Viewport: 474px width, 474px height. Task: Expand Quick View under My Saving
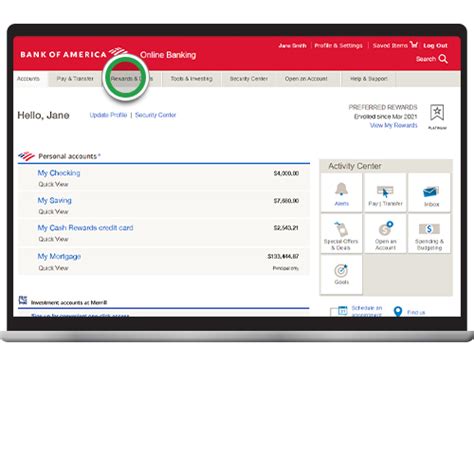pyautogui.click(x=53, y=212)
